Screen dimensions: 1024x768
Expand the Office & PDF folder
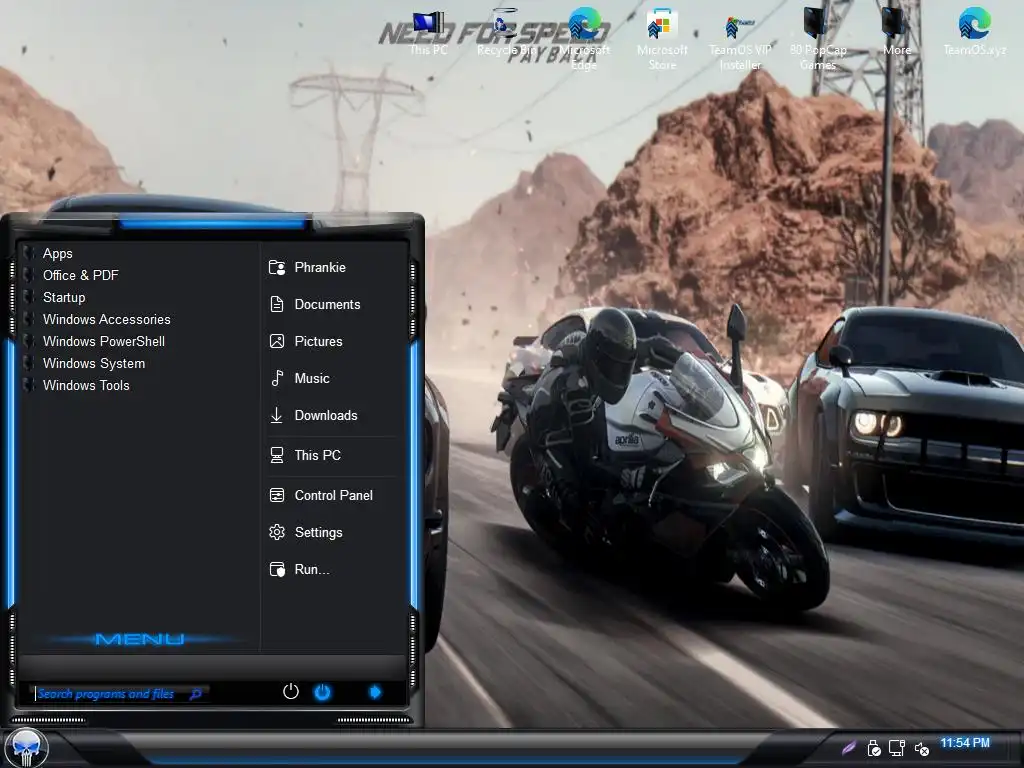pos(80,276)
